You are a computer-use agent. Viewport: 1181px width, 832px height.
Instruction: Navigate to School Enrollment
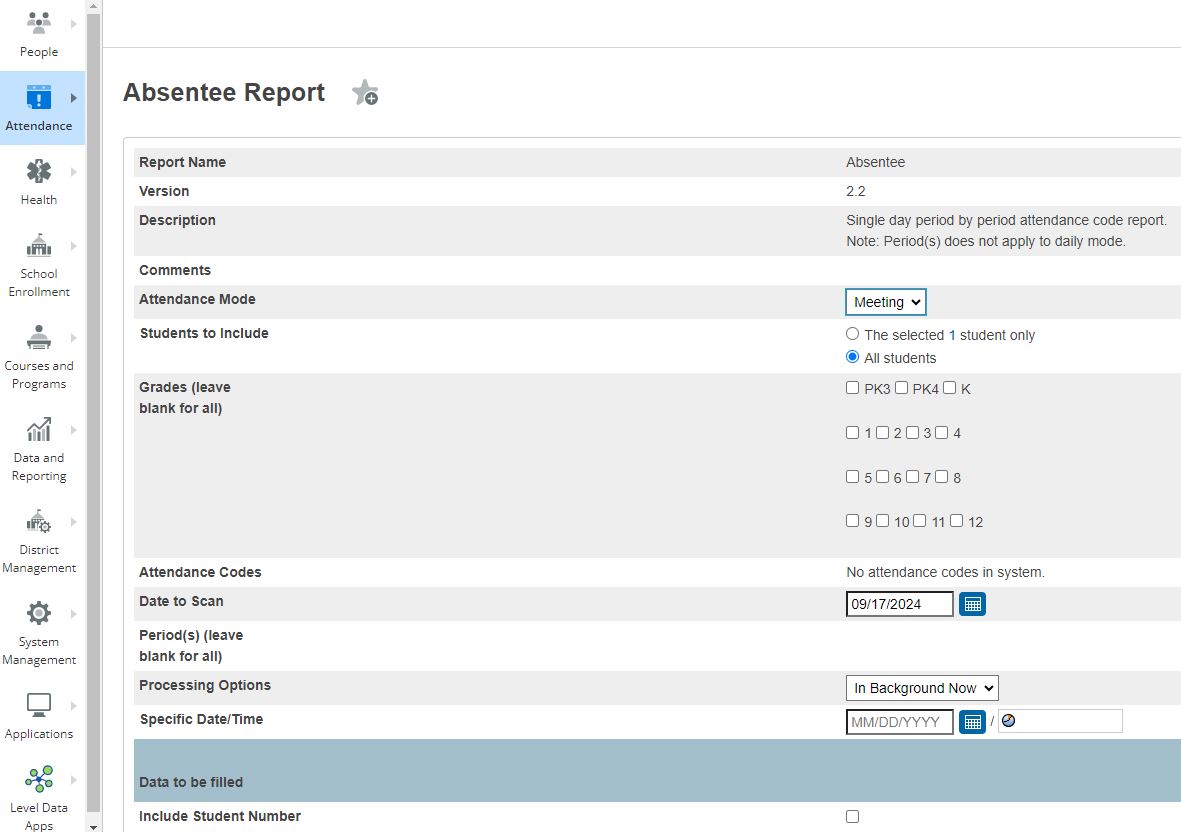(38, 245)
